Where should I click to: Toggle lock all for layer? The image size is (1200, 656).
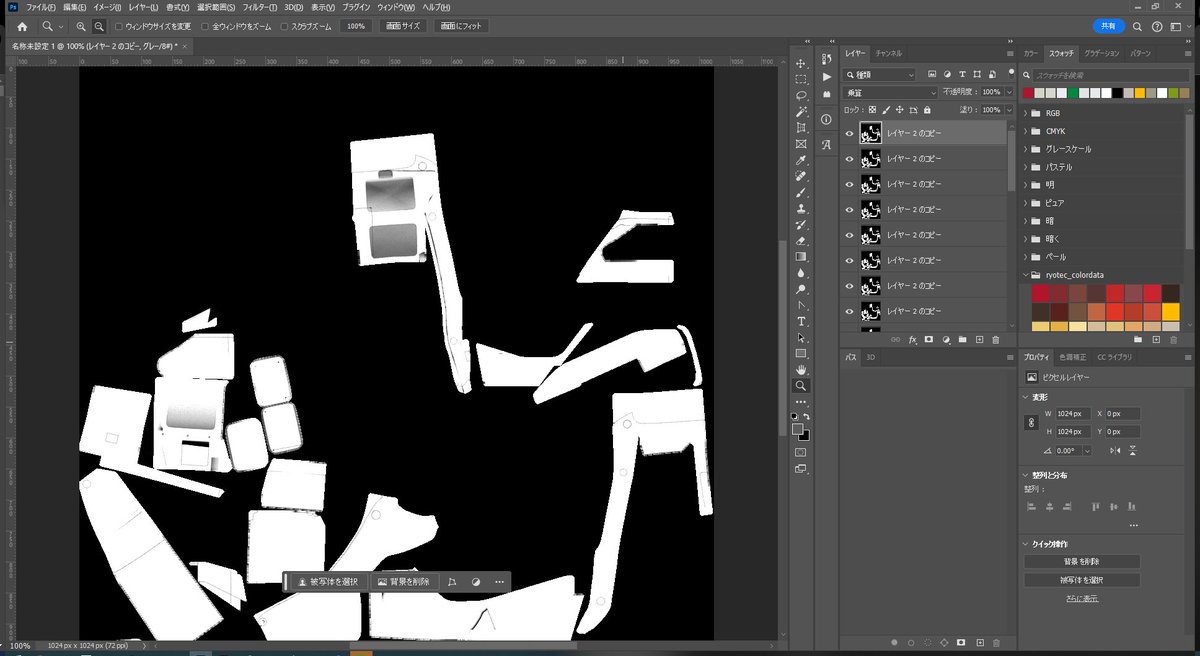(928, 109)
